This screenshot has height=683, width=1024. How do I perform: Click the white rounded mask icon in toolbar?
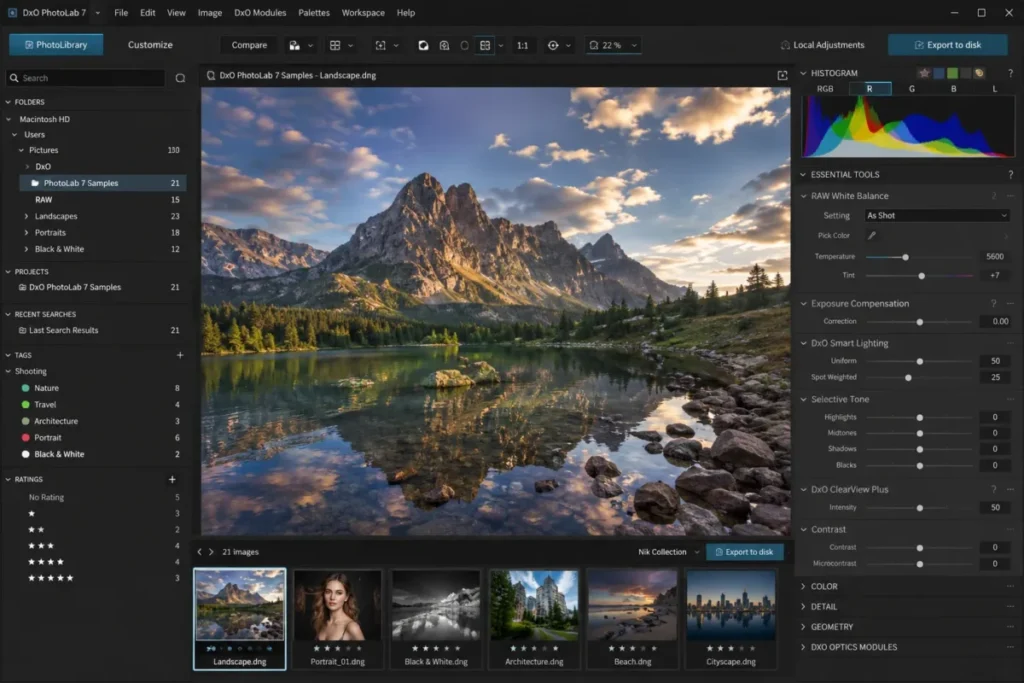423,45
